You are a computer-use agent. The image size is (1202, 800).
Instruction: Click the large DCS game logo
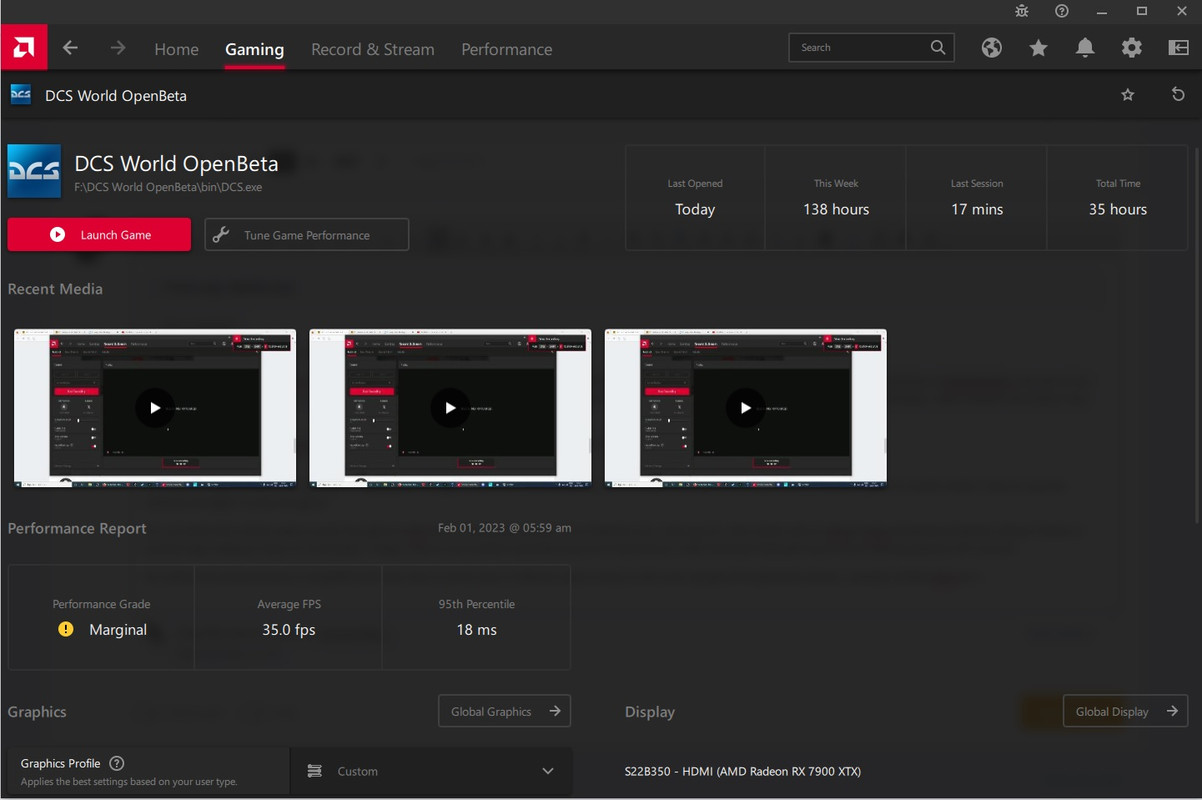[x=34, y=171]
